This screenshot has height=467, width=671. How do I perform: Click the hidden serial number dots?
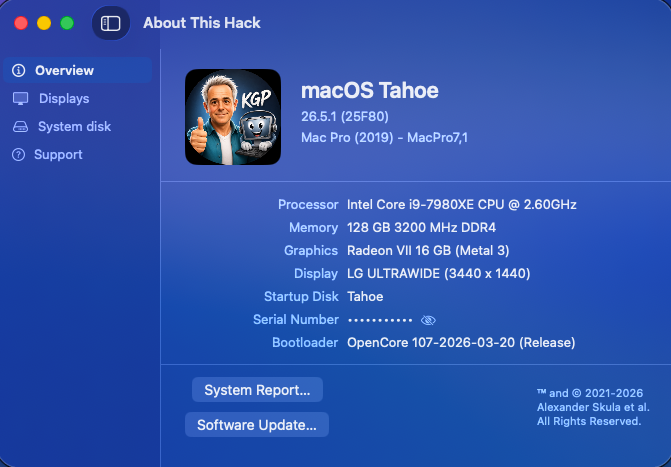tap(380, 320)
